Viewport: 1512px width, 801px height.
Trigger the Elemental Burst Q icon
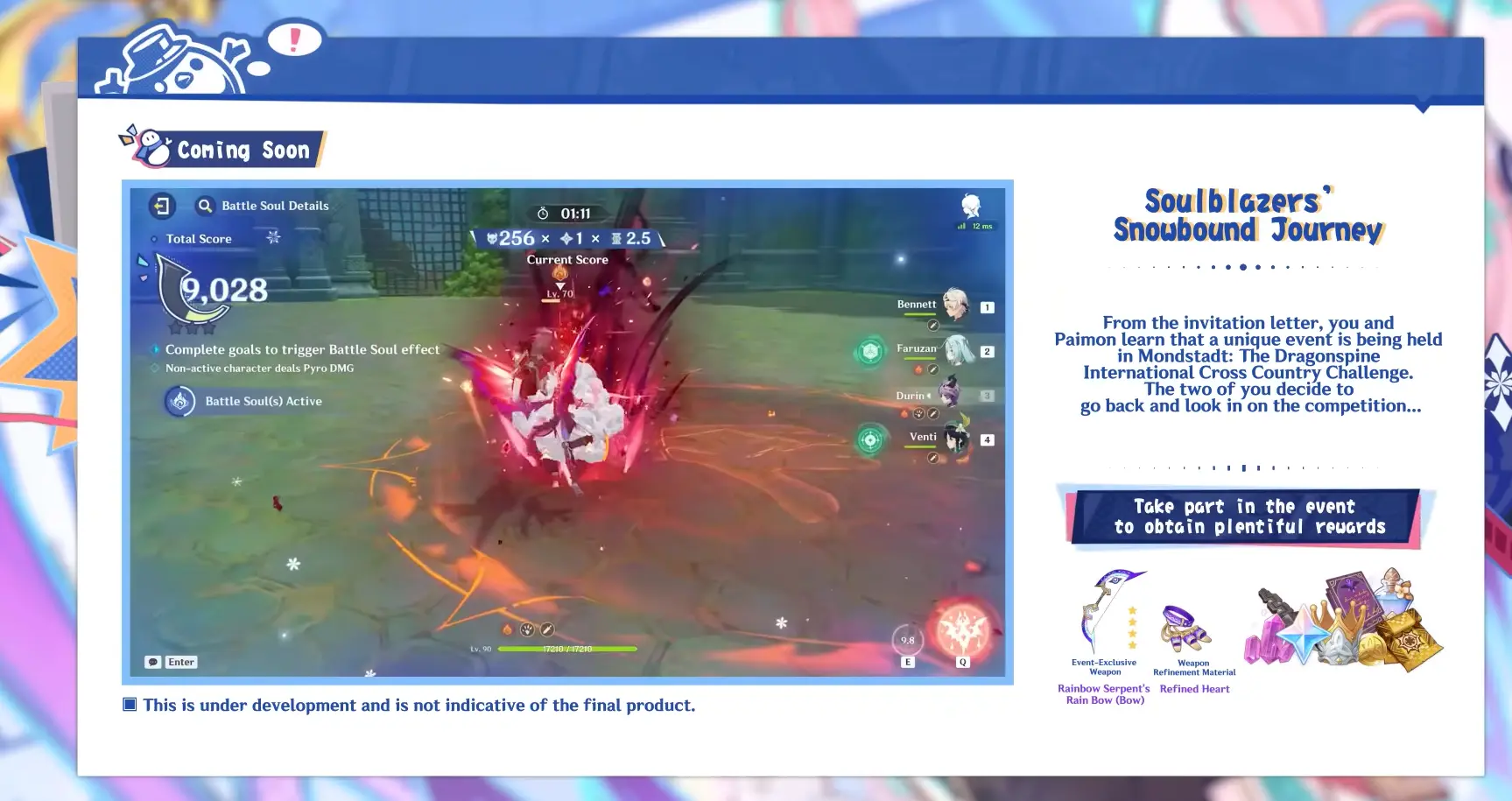962,629
